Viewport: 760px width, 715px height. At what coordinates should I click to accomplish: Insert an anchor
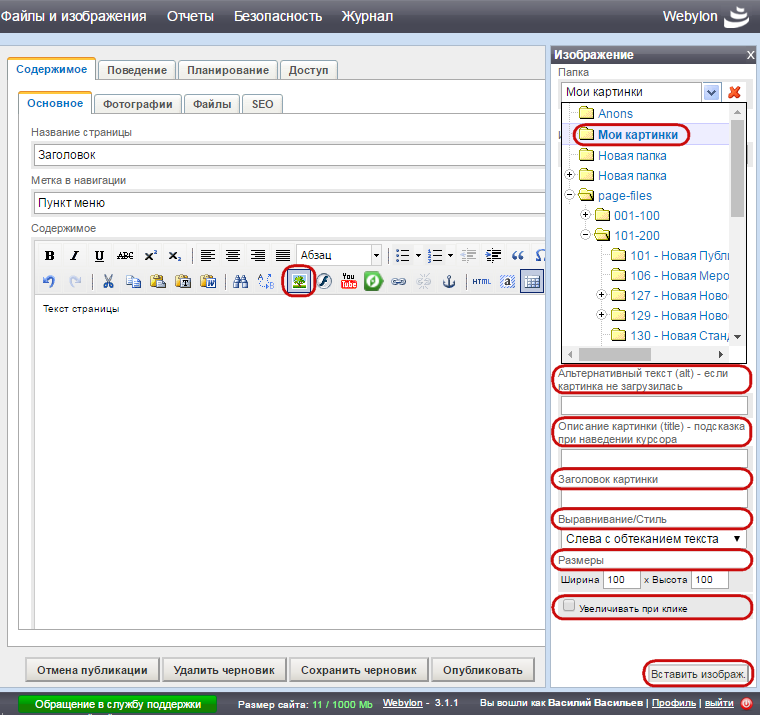[x=449, y=281]
